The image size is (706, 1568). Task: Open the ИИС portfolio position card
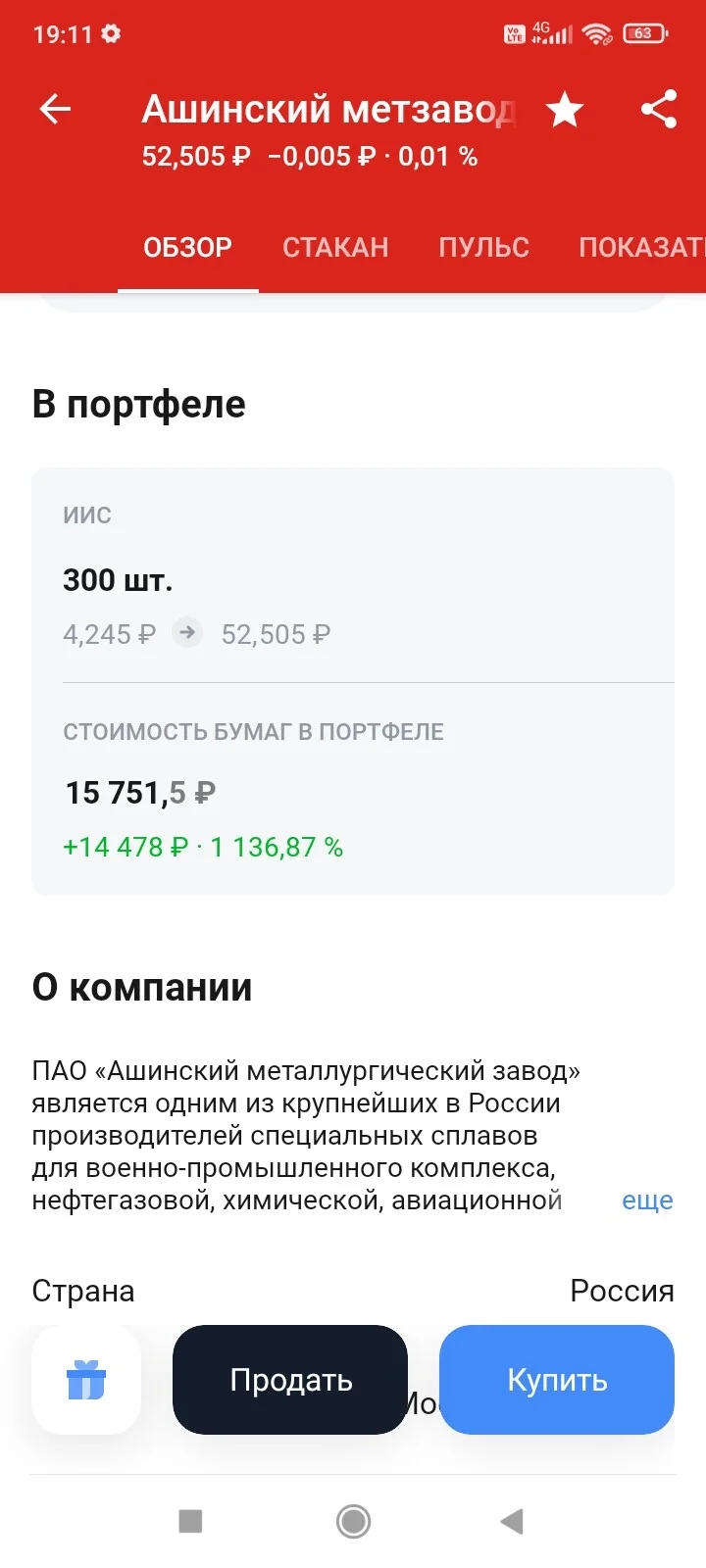pos(353,681)
